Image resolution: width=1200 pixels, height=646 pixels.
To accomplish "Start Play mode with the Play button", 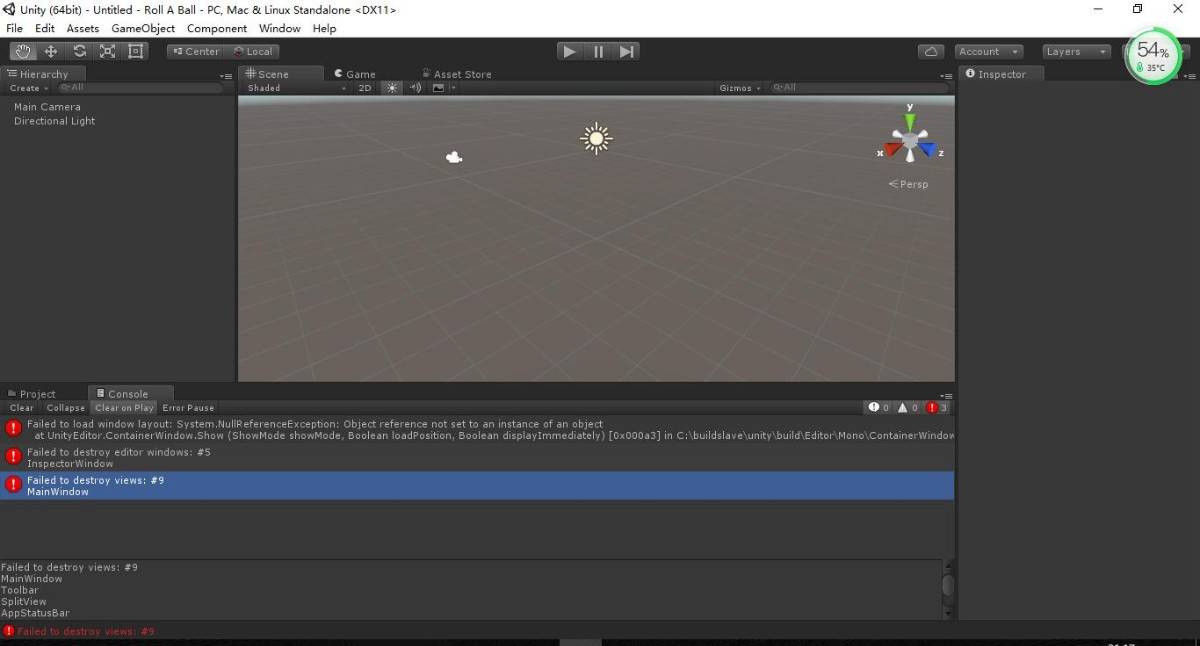I will (x=570, y=51).
